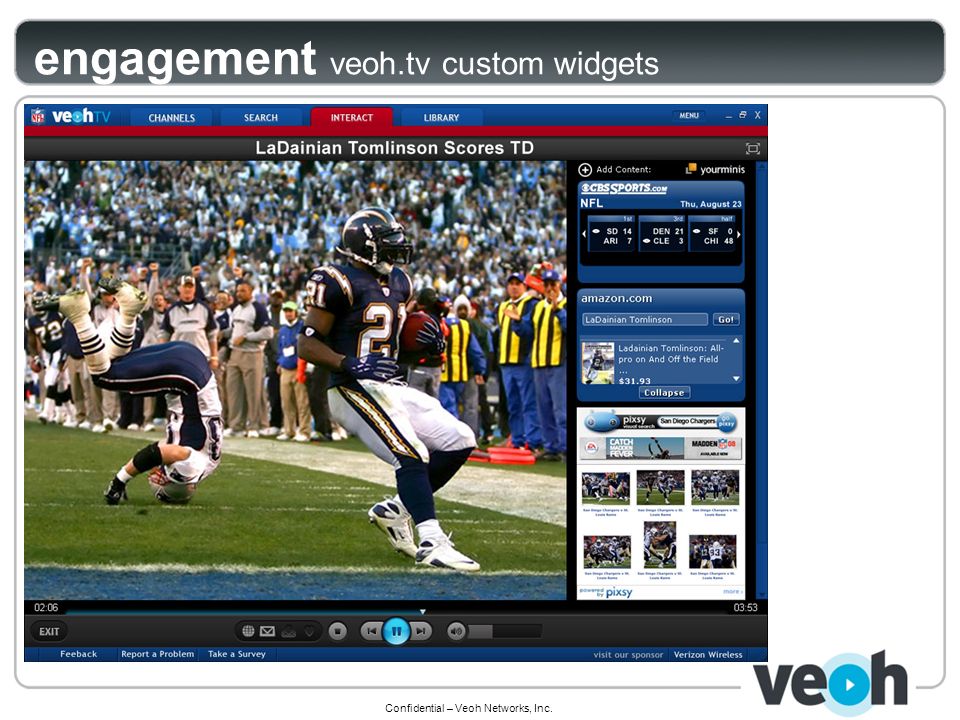The image size is (960, 720).
Task: Move Amazon results up with up arrow
Action: [x=736, y=340]
